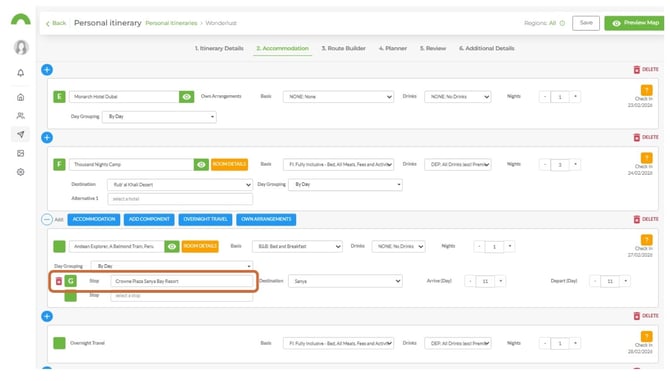Image resolution: width=670 pixels, height=381 pixels.
Task: Open Basis dropdown for Monarch Hotel Dubai
Action: [338, 97]
